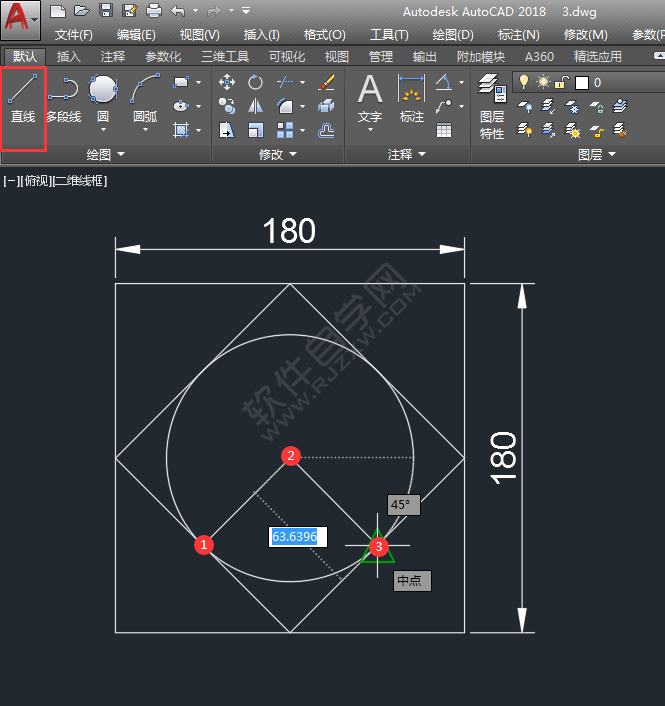Expand the Draw (绘图) panel
The width and height of the screenshot is (665, 706).
[x=105, y=155]
